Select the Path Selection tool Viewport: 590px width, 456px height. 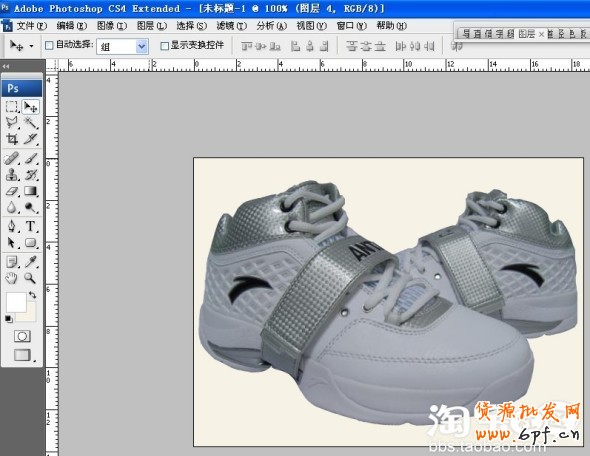[x=12, y=243]
